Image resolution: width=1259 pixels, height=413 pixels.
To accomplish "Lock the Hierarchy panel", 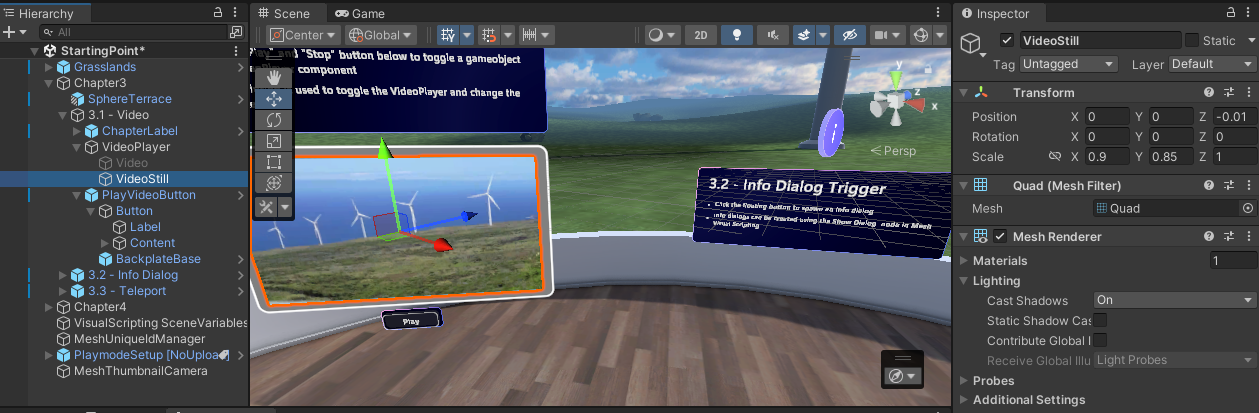I will click(x=219, y=12).
